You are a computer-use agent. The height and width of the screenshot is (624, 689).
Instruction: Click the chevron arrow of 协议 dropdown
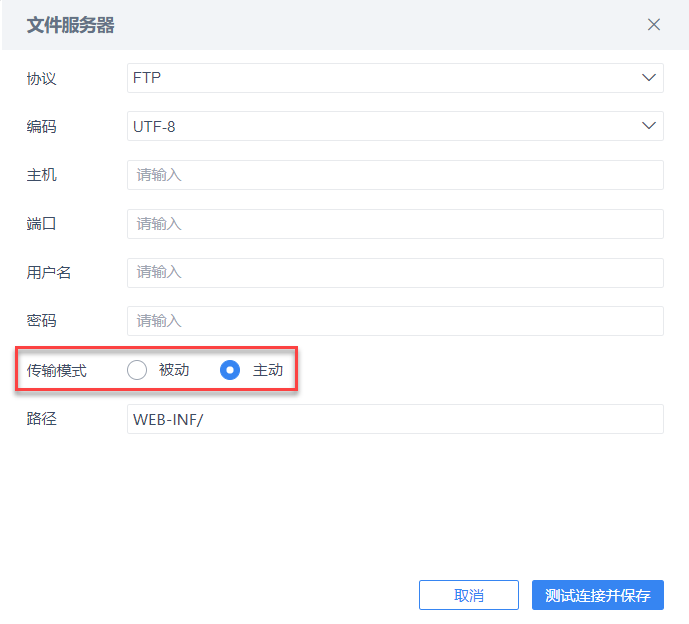647,77
